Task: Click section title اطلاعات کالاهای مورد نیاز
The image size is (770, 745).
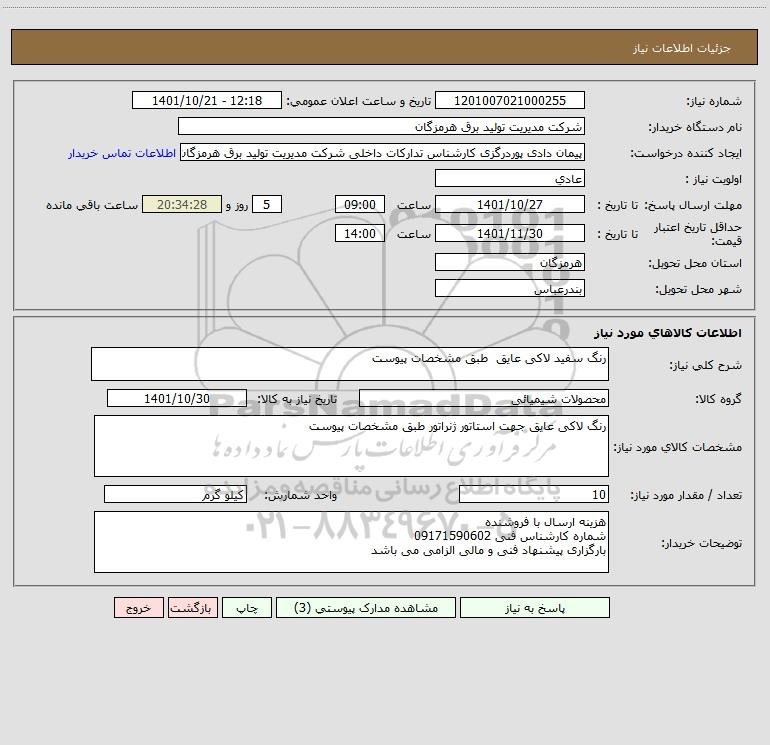Action: tap(667, 333)
